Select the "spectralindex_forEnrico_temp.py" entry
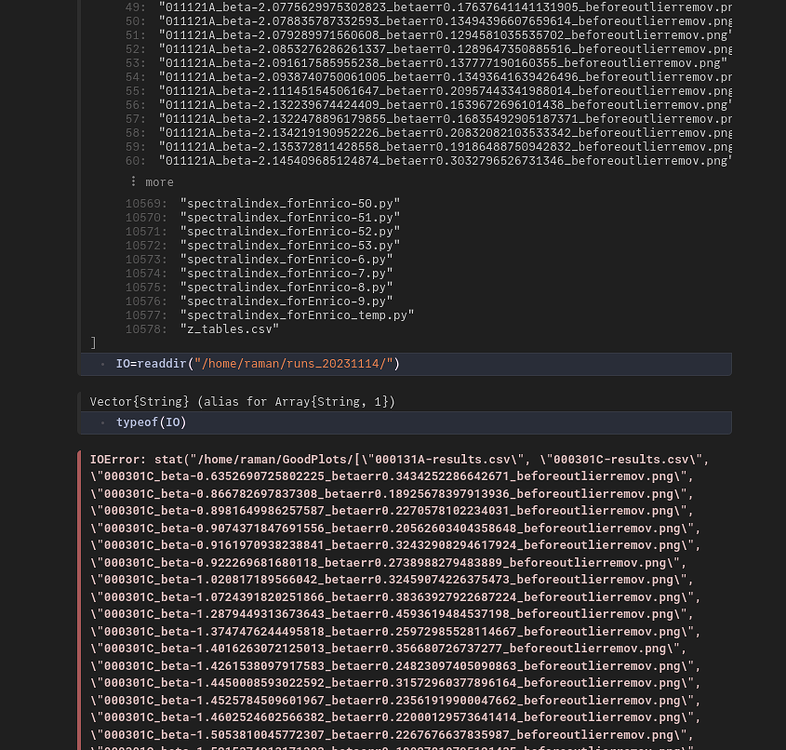The image size is (786, 750). [297, 315]
